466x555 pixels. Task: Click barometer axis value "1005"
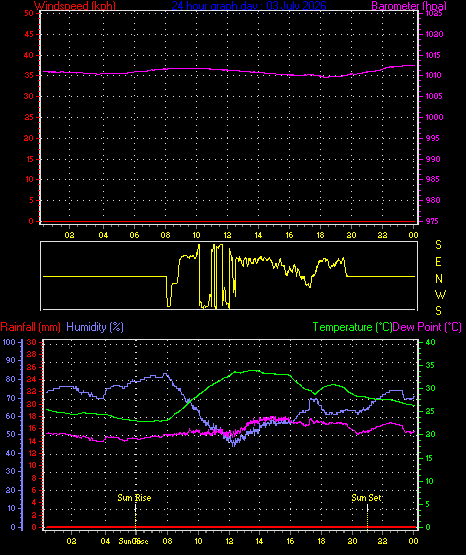click(434, 96)
